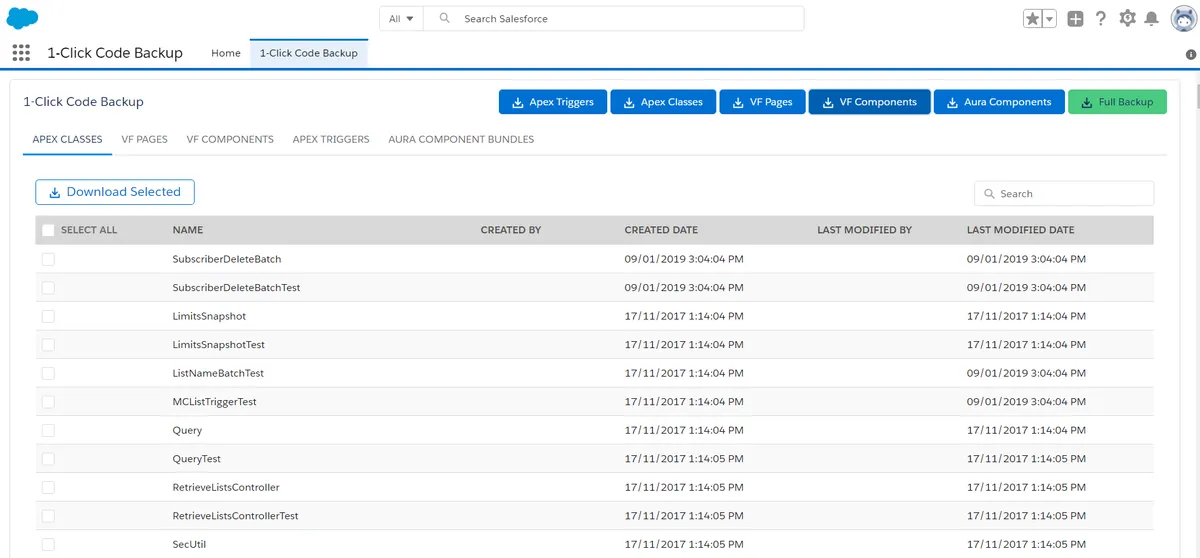This screenshot has height=558, width=1200.
Task: Download VF Pages backup
Action: point(762,102)
